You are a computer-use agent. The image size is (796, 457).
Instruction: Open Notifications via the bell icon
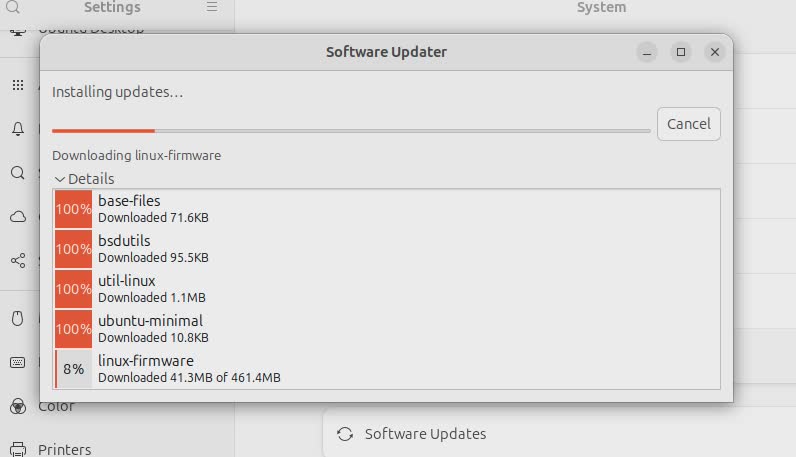tap(18, 129)
